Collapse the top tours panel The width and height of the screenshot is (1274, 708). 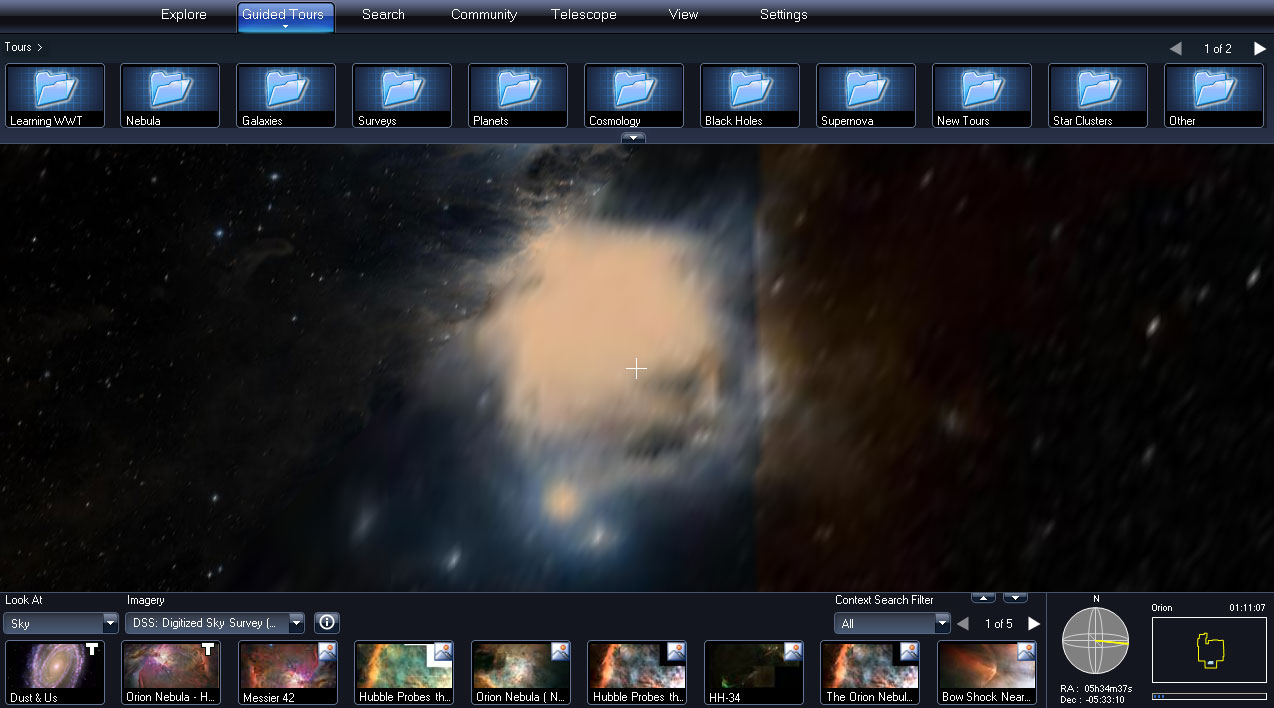[x=633, y=138]
